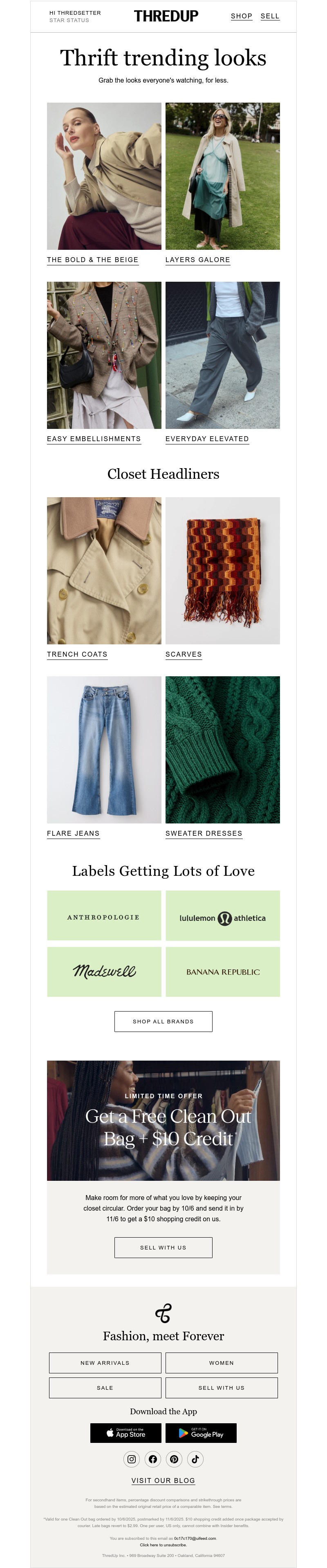This screenshot has width=327, height=1568.
Task: Open the Pinterest social icon
Action: pyautogui.click(x=174, y=1458)
